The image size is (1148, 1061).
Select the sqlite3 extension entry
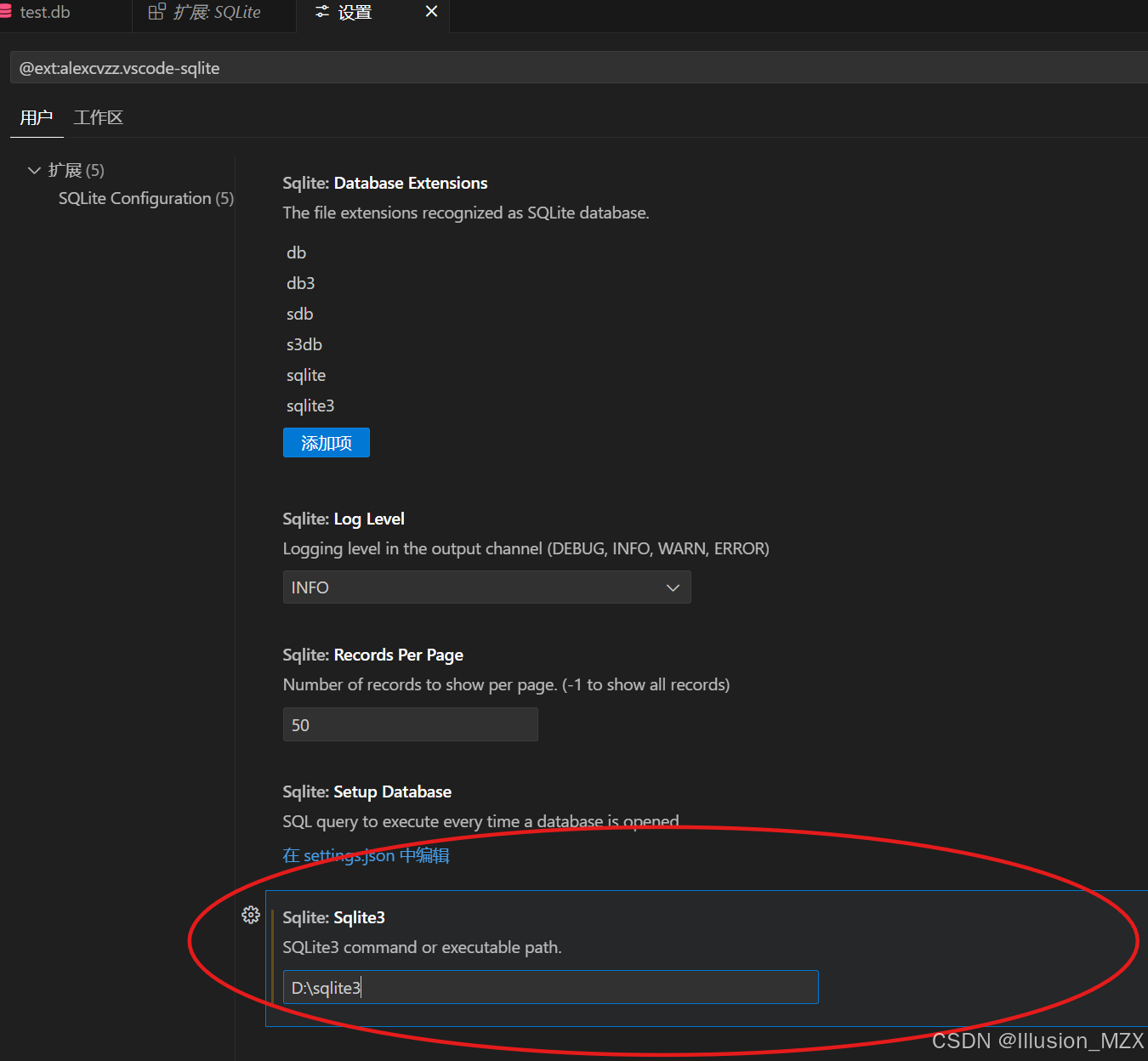[310, 406]
